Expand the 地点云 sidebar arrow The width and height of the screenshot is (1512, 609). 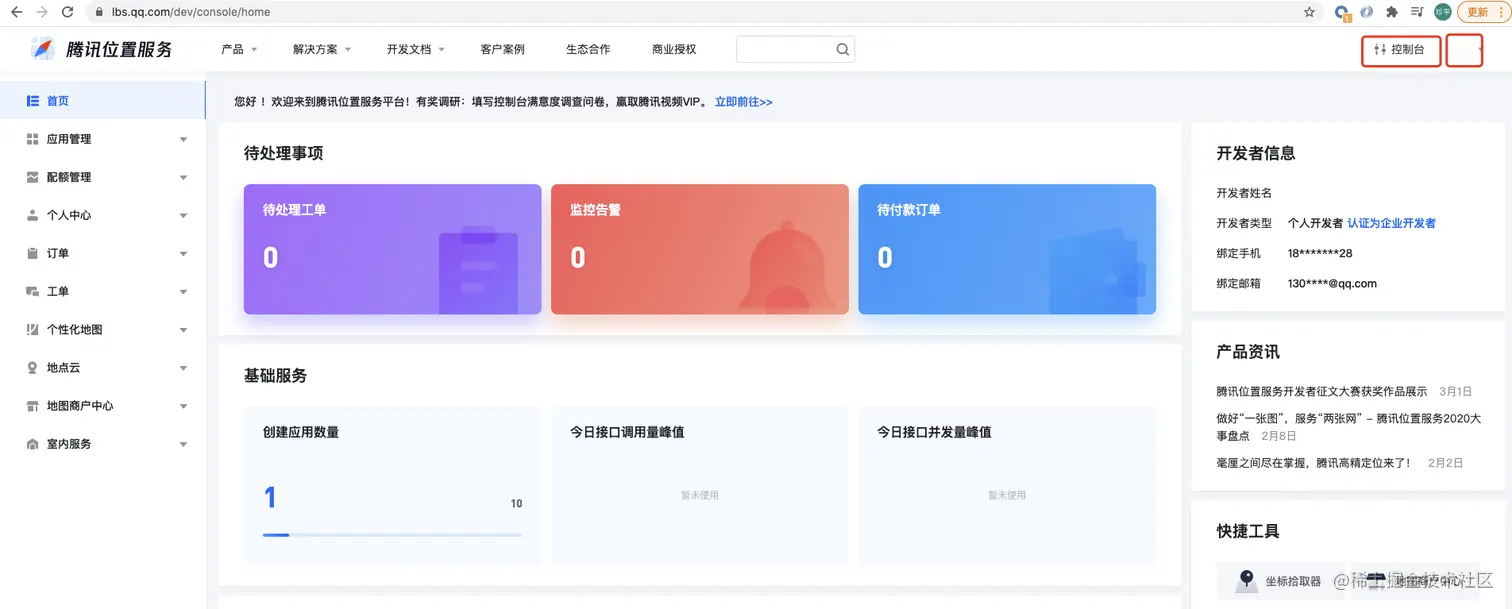click(183, 368)
